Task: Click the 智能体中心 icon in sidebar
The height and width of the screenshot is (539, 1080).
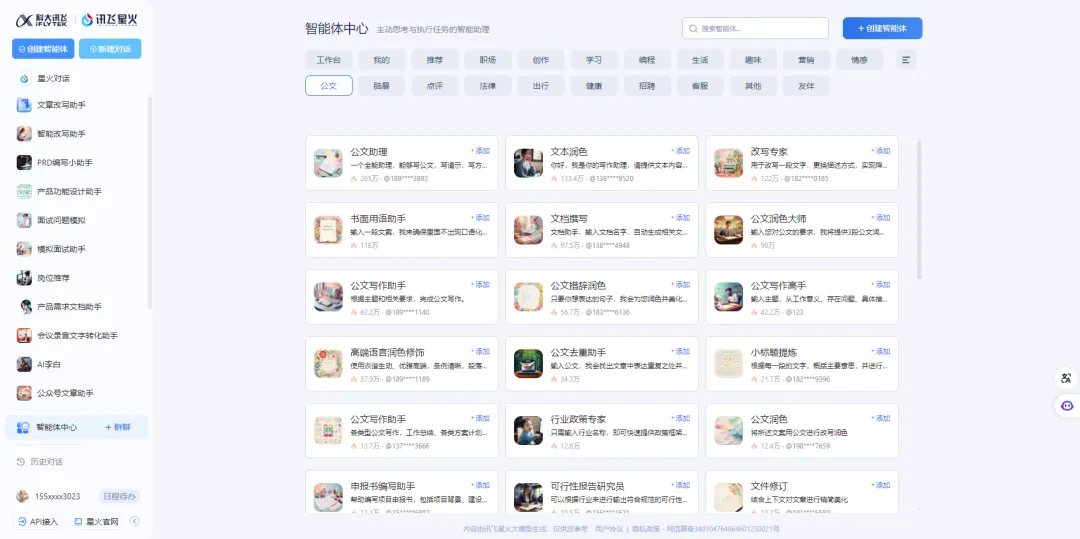Action: click(x=23, y=427)
